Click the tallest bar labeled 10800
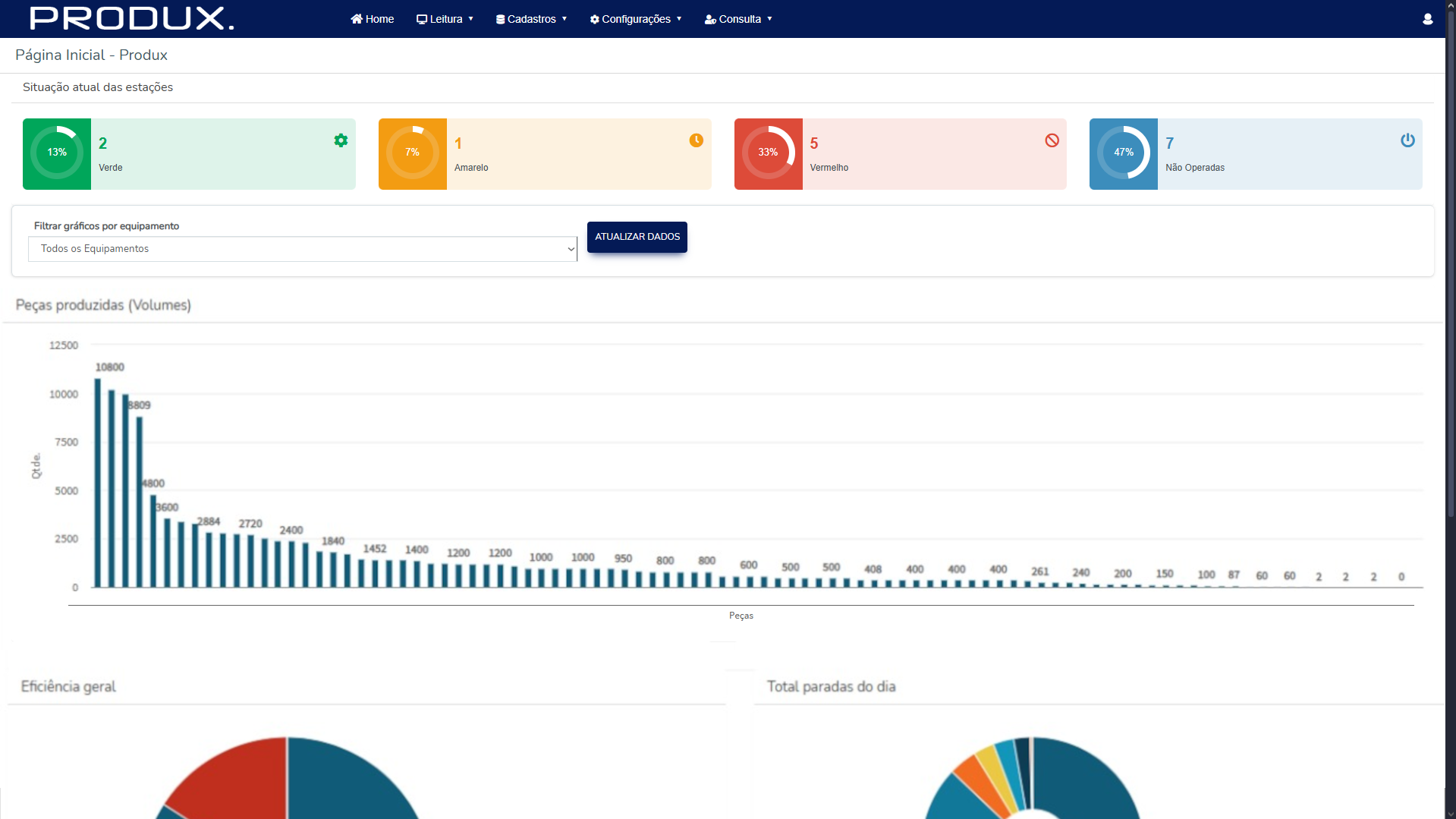Image resolution: width=1456 pixels, height=819 pixels. [97, 483]
